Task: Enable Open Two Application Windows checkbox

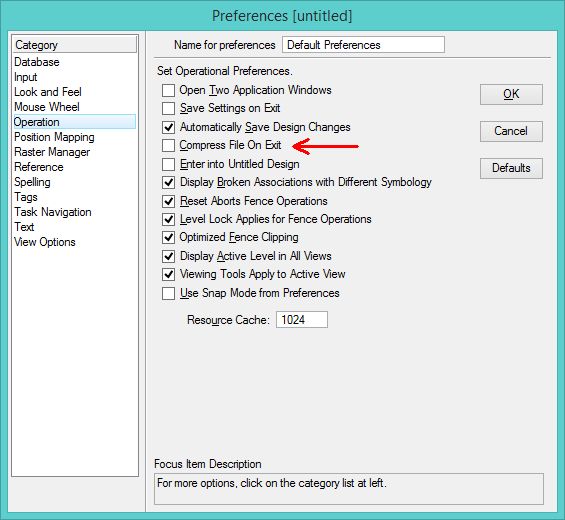Action: tap(168, 90)
